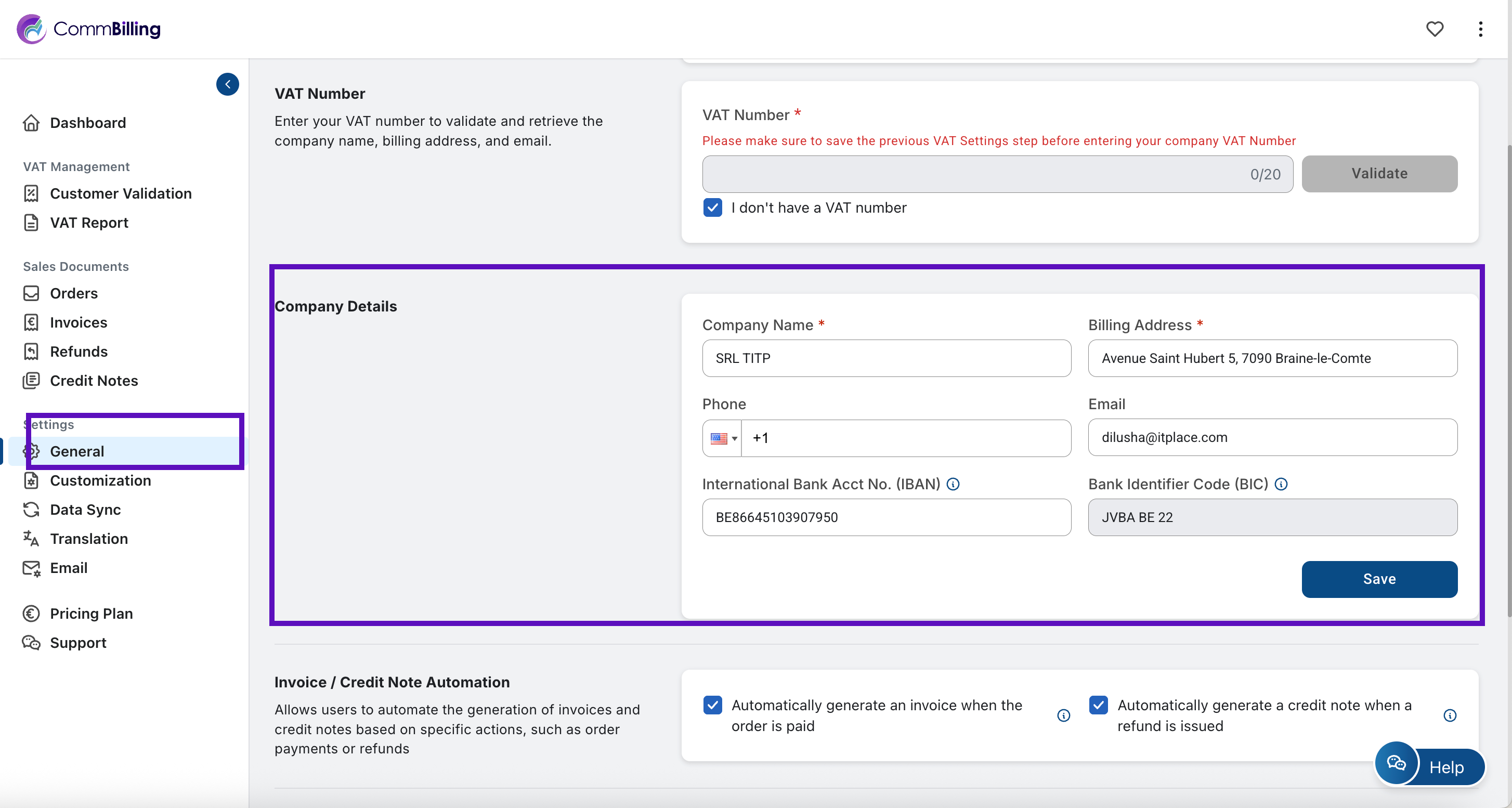Click info icon beside auto invoice option
Image resolution: width=1512 pixels, height=808 pixels.
pos(1064,715)
